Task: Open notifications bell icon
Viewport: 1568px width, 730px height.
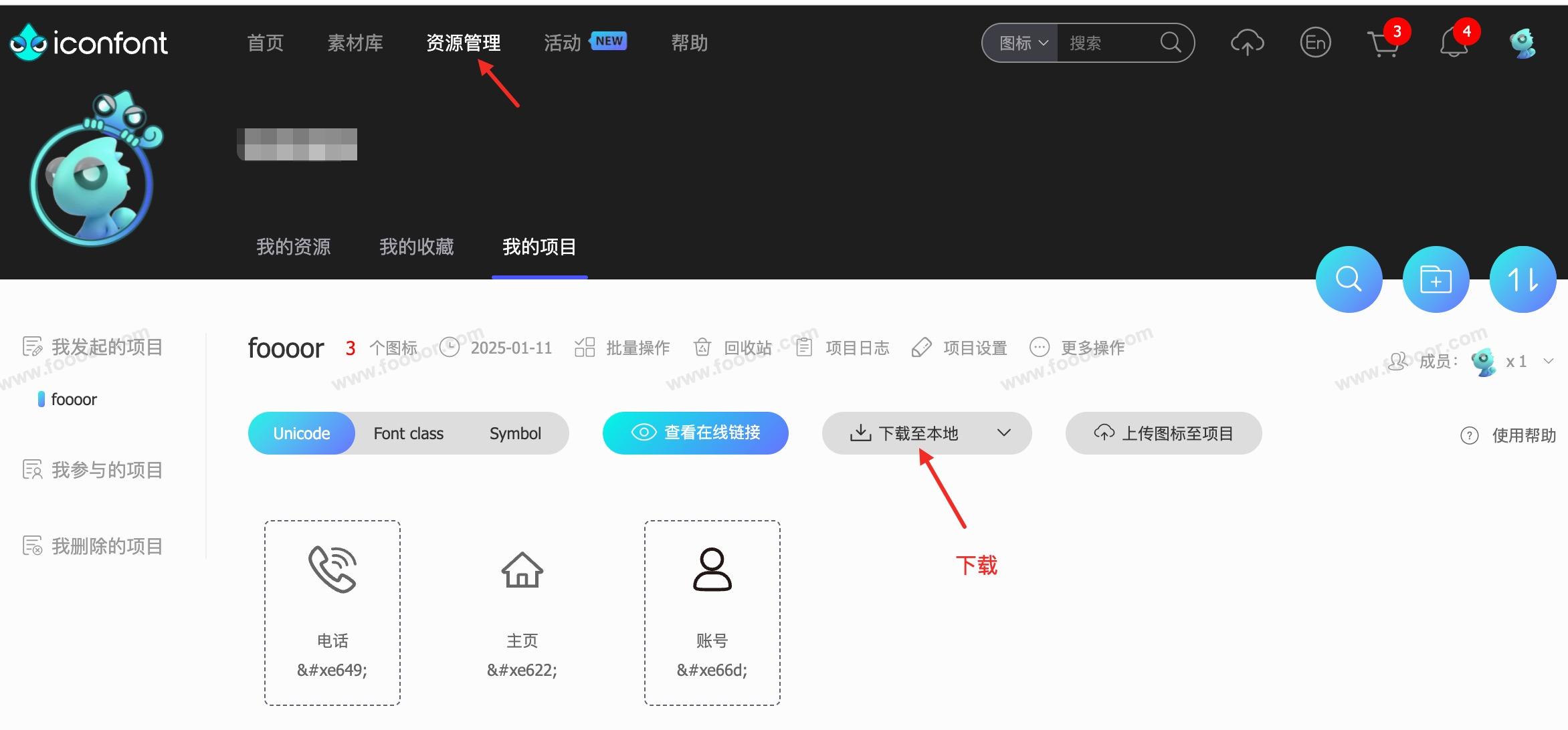Action: click(1453, 45)
